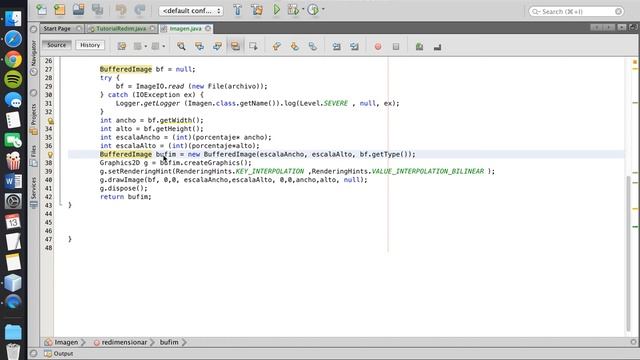Viewport: 640px width, 360px height.
Task: Open the minimized Files panel
Action: pyautogui.click(x=33, y=155)
